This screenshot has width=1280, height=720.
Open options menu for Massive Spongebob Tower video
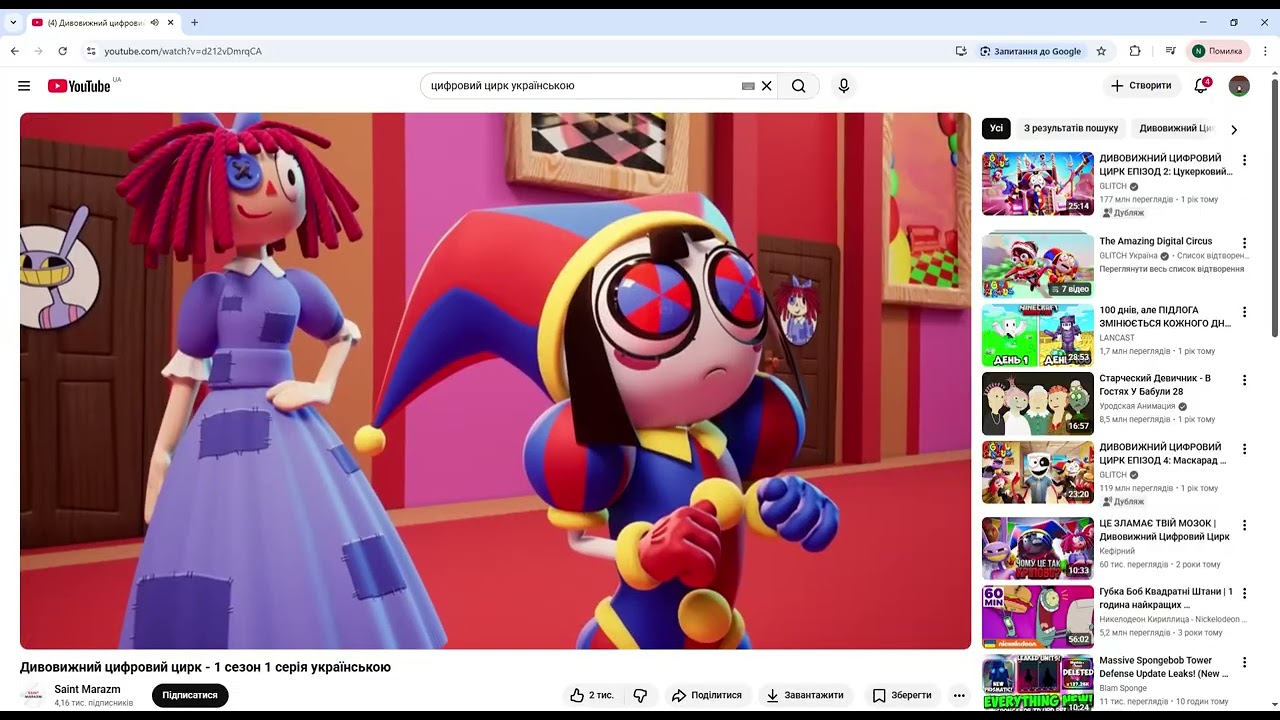1245,662
